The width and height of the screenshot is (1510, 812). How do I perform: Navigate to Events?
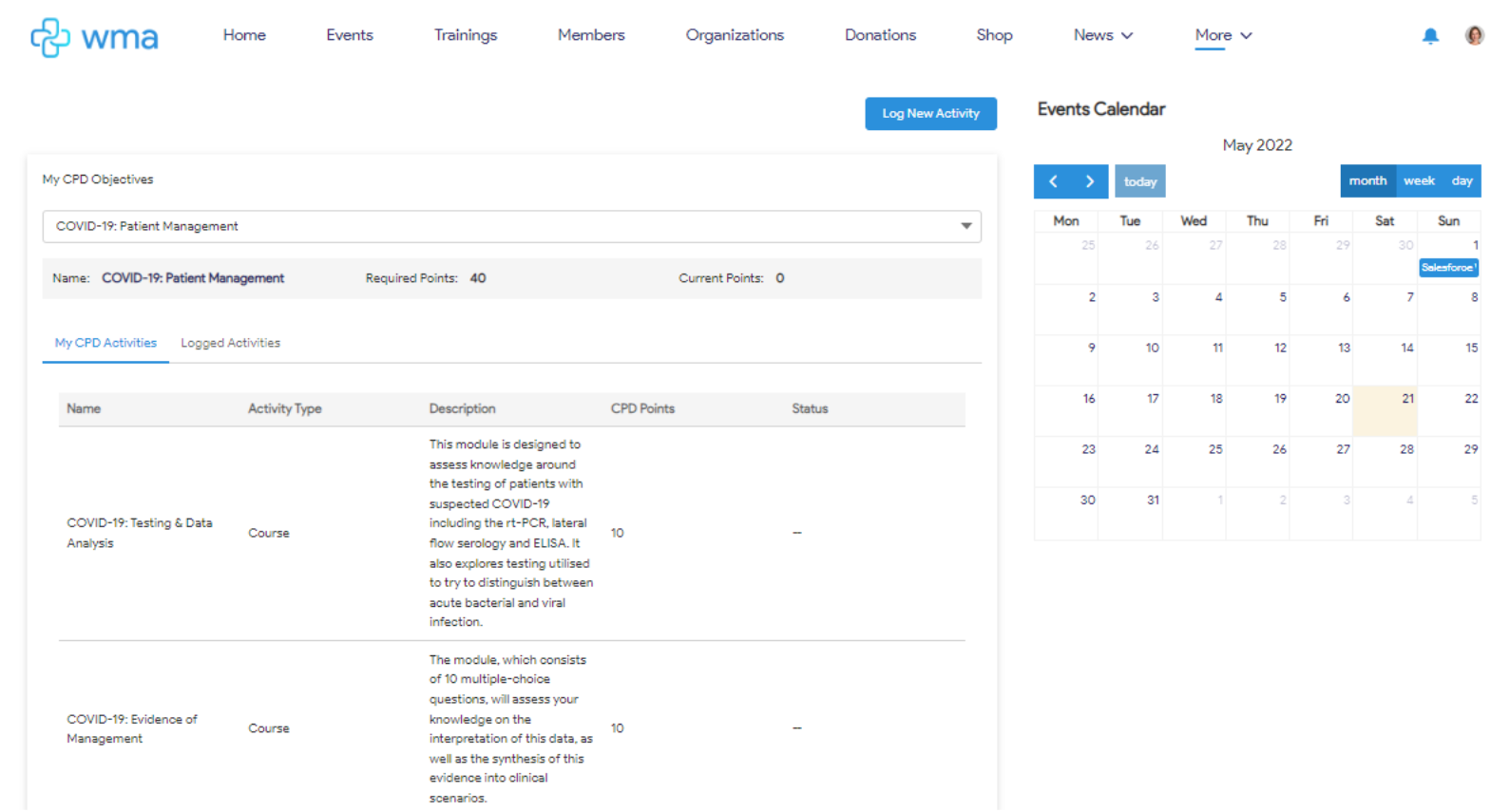pos(350,35)
